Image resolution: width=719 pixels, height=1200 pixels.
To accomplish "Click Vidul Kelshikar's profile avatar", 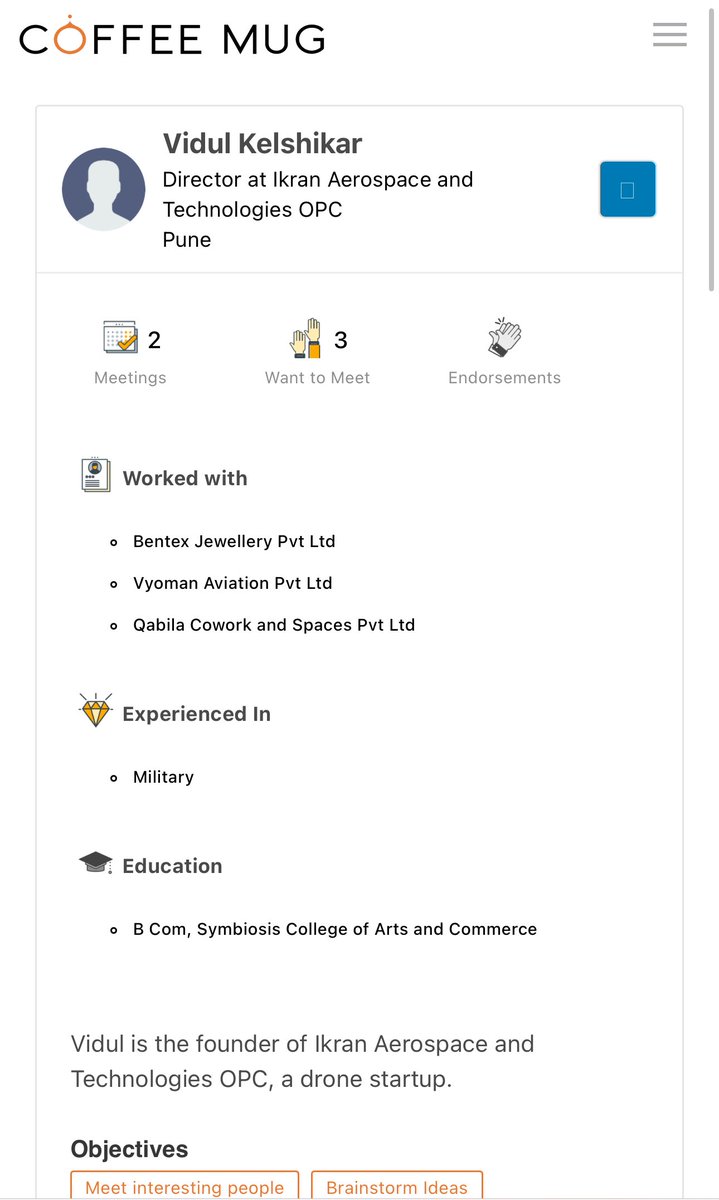I will click(104, 190).
